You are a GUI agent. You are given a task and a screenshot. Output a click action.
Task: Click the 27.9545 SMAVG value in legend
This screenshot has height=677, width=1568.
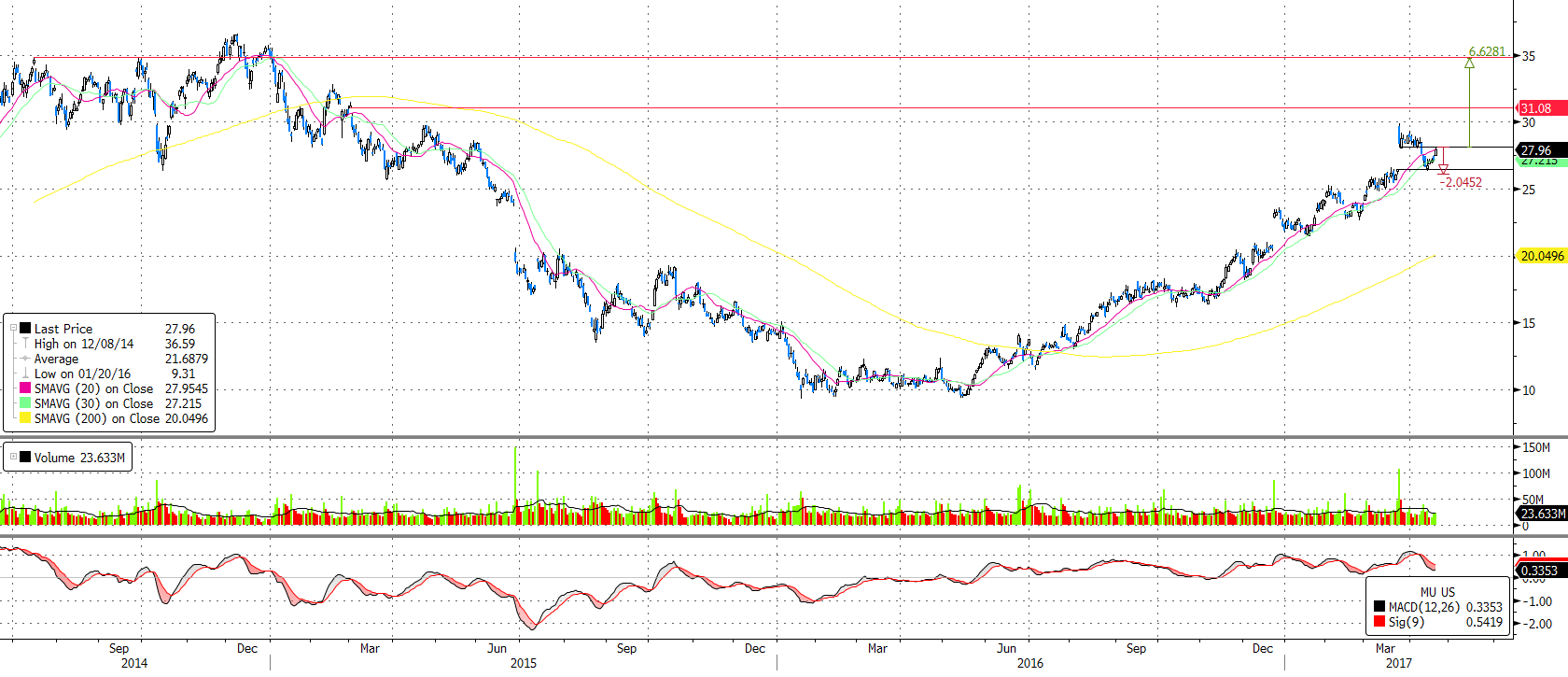[x=187, y=388]
